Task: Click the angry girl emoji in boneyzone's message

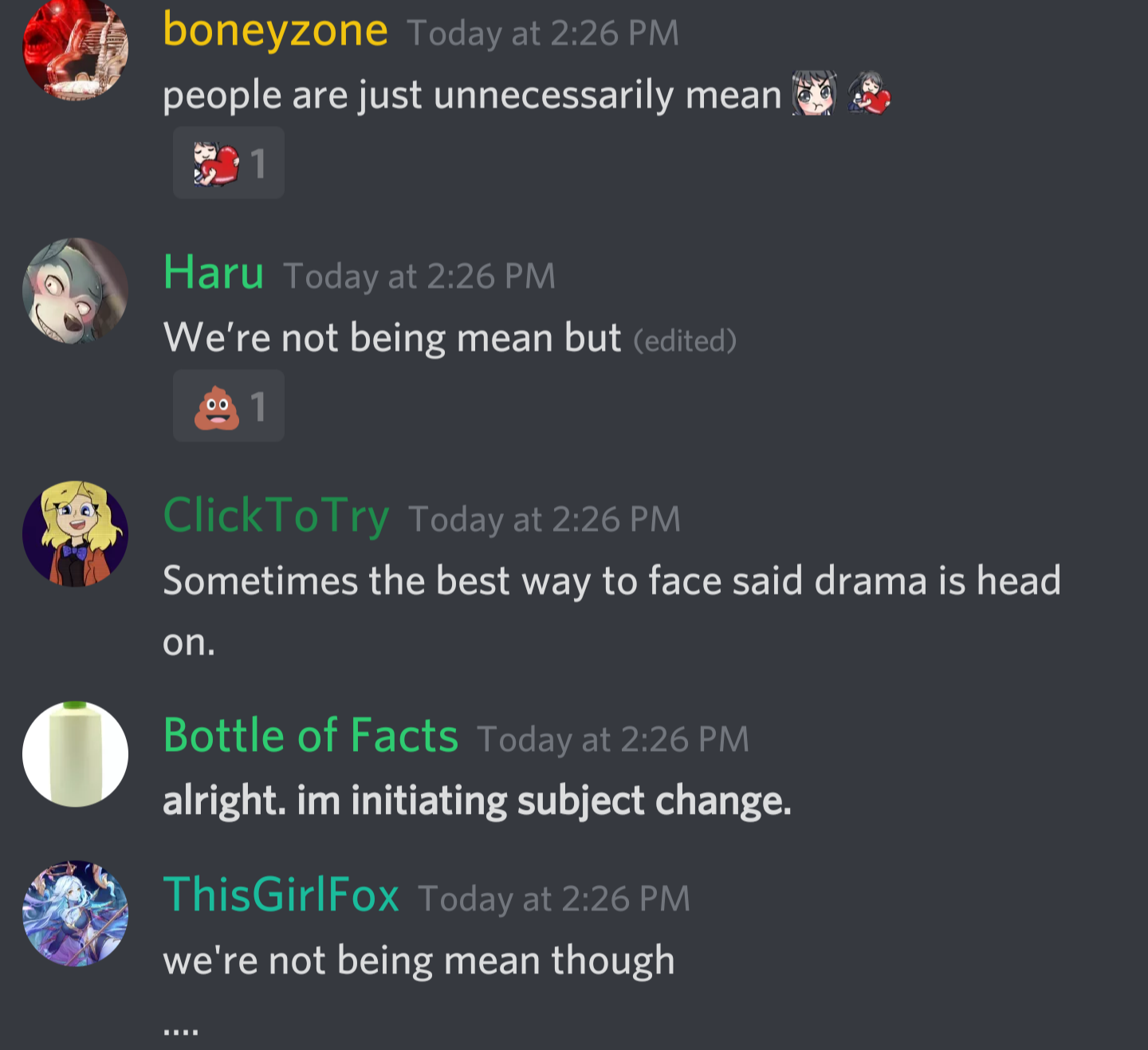Action: (x=814, y=94)
